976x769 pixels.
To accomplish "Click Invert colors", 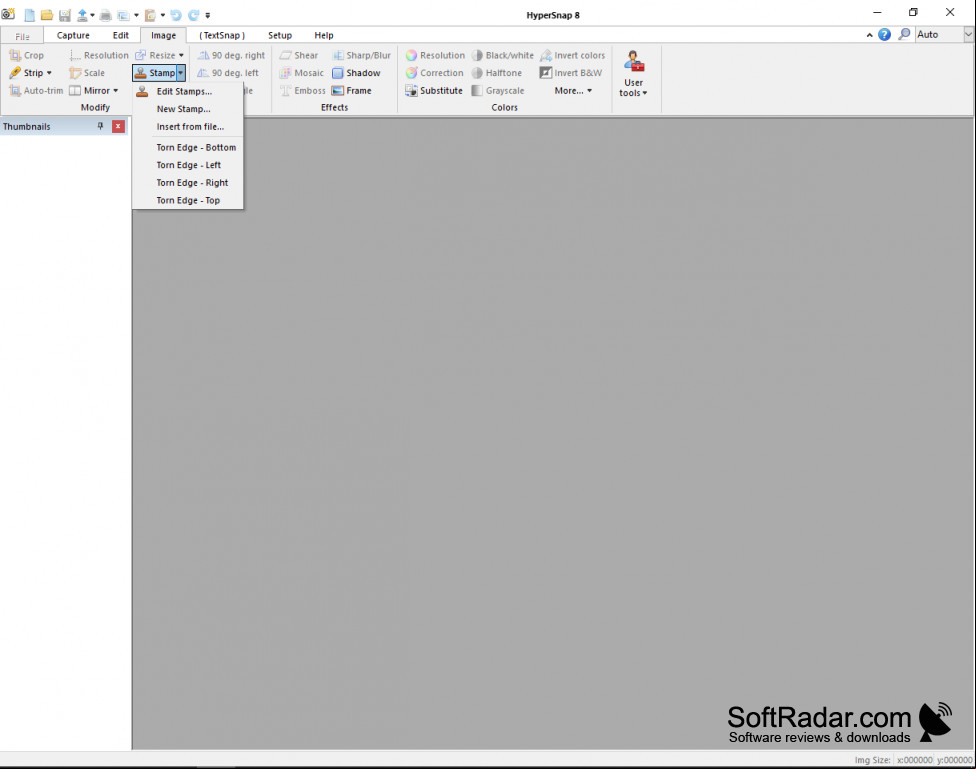I will [x=573, y=55].
